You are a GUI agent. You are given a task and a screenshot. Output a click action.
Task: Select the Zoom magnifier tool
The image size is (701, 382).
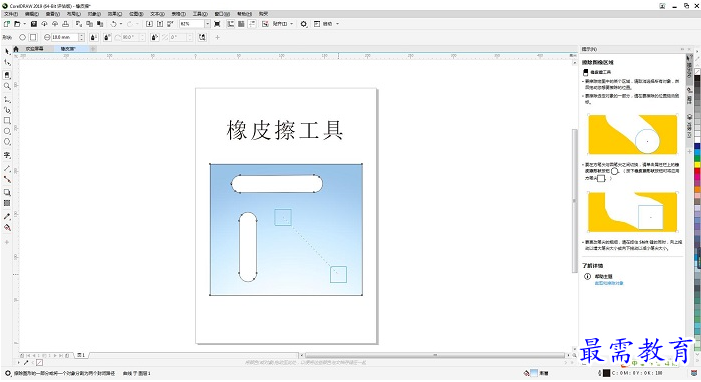pos(7,86)
